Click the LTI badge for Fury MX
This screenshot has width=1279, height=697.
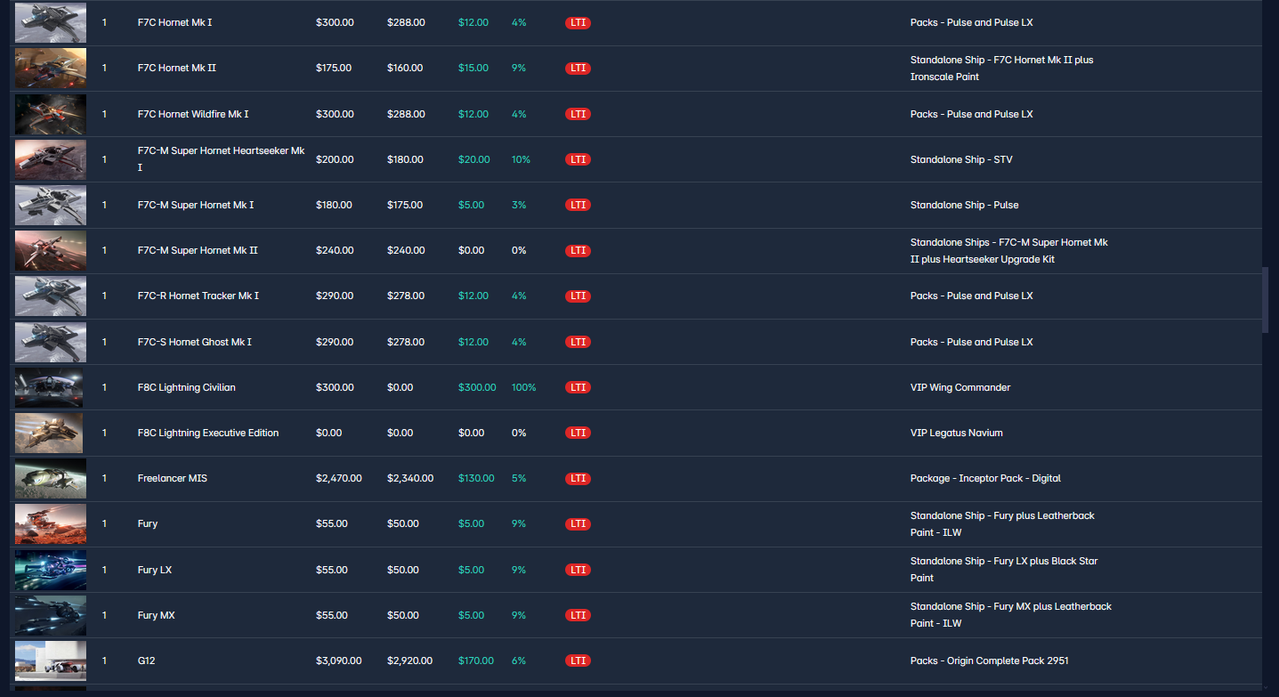[x=578, y=616]
